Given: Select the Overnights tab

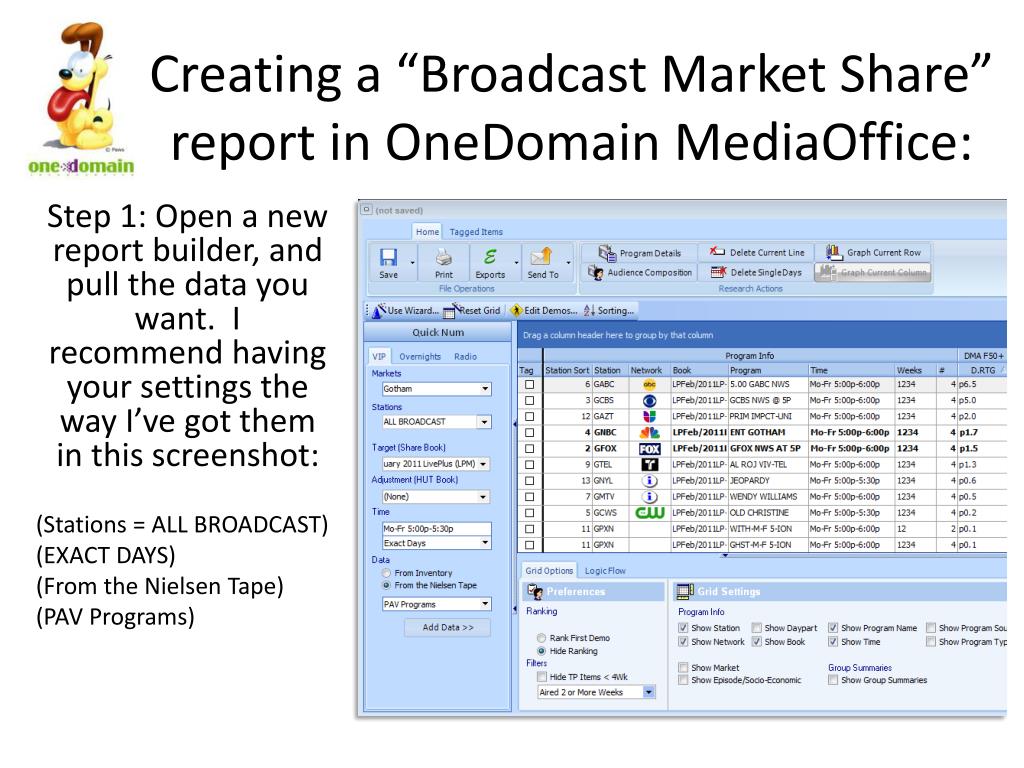Looking at the screenshot, I should pyautogui.click(x=420, y=357).
